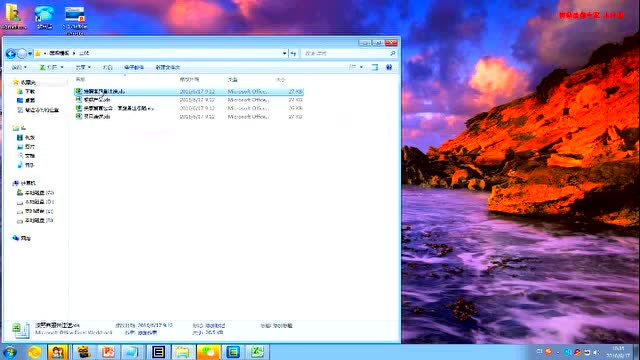
Task: Click the Print (打印) toolbar button
Action: 107,67
